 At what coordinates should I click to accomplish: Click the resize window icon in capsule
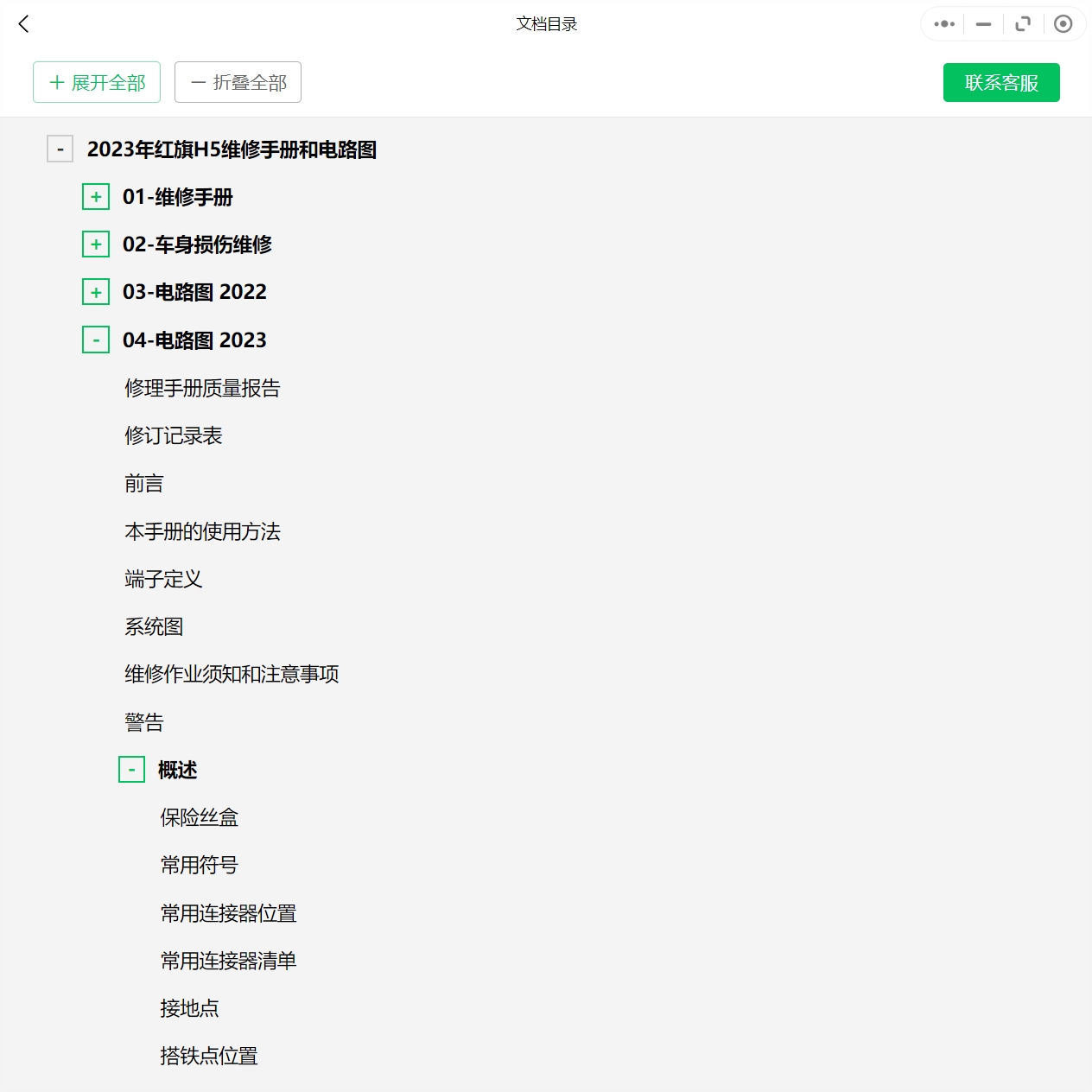click(x=1023, y=24)
